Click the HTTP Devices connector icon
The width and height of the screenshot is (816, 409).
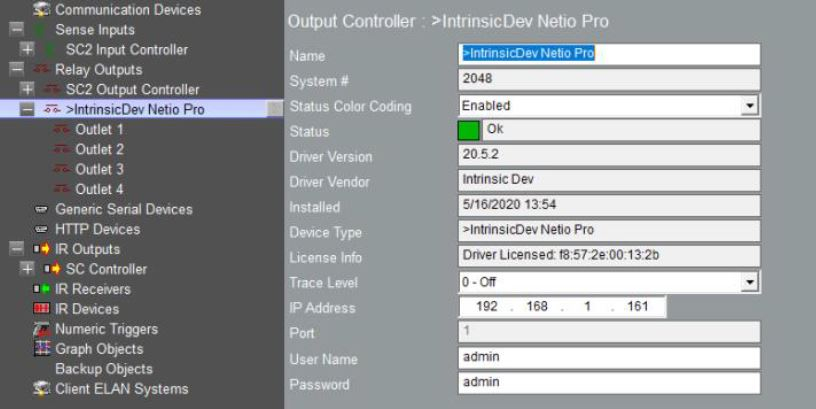(x=41, y=229)
